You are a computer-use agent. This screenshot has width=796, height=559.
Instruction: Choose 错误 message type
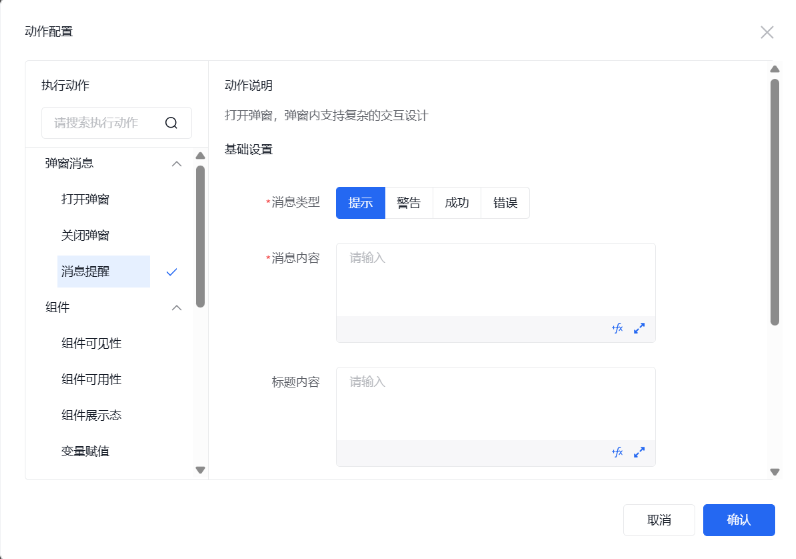(x=505, y=203)
